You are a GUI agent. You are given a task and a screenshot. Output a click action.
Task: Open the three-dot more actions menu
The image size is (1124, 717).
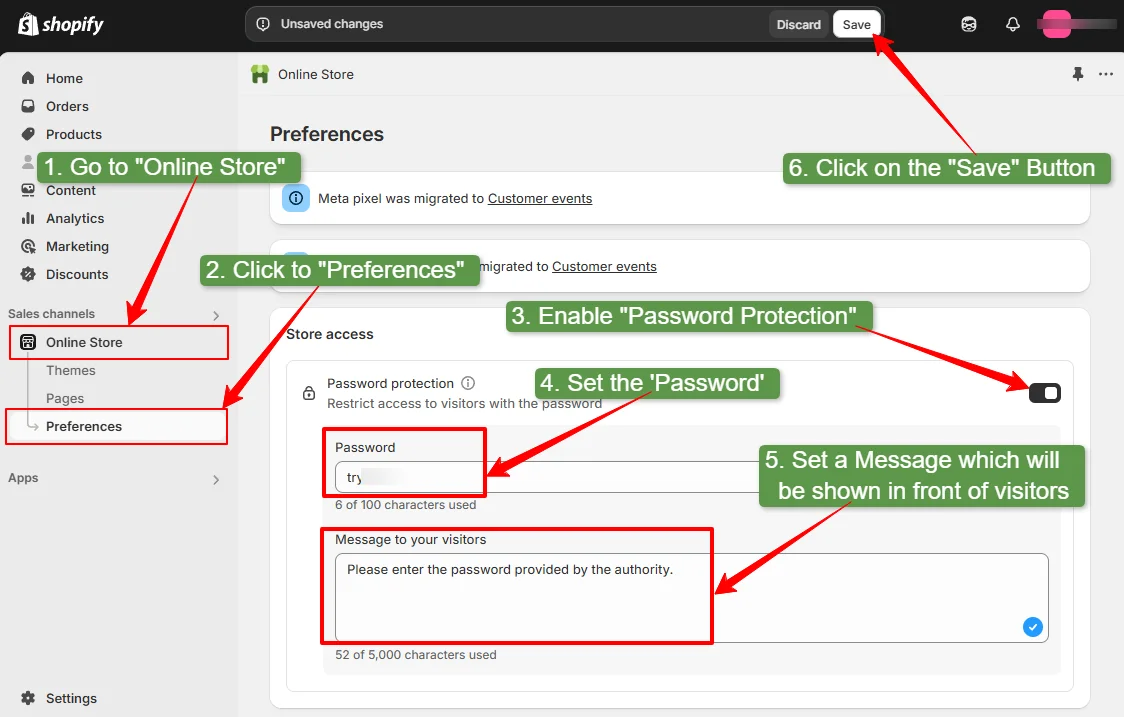(1105, 74)
